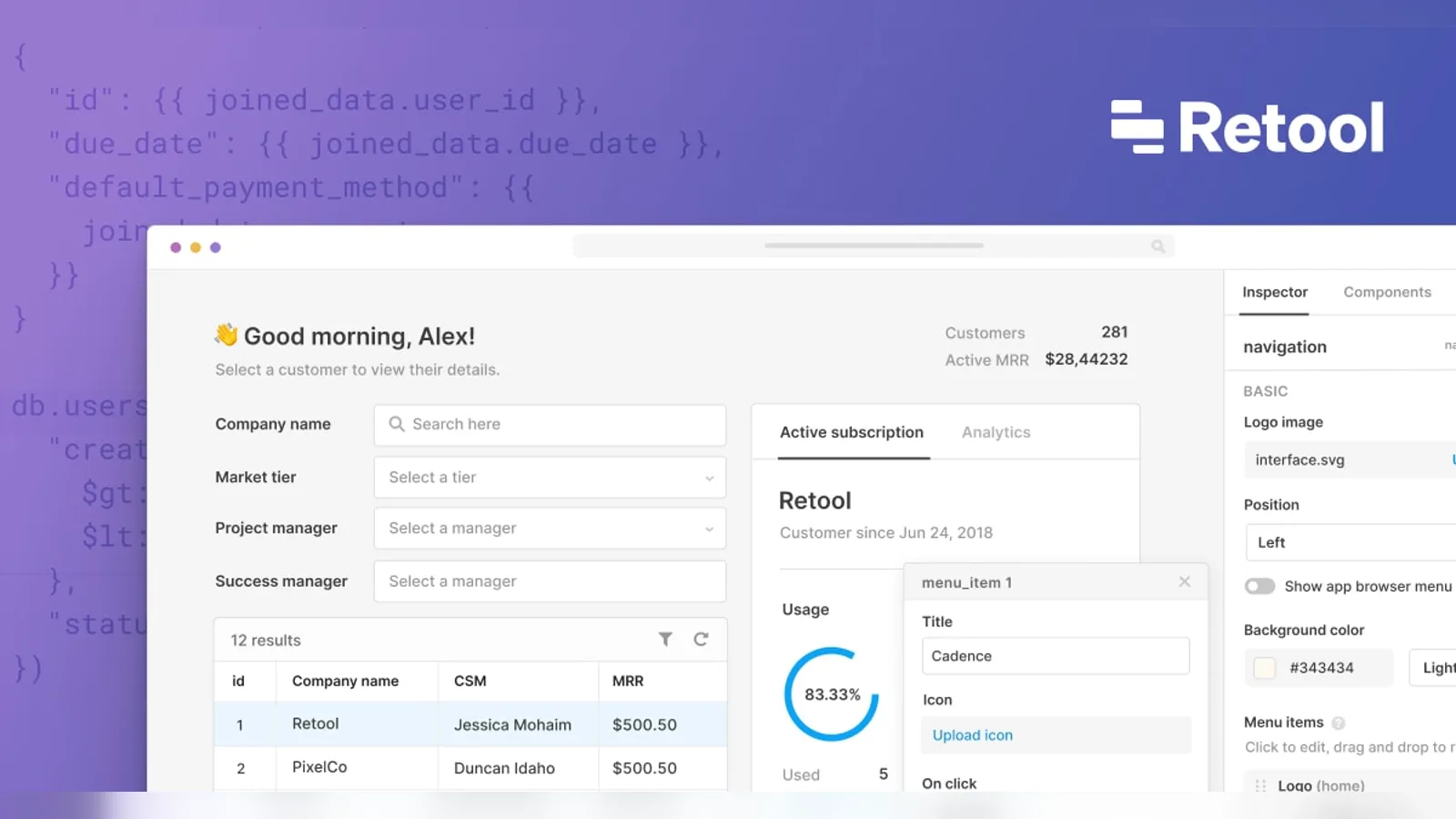
Task: Open the Inspector tab
Action: (x=1275, y=292)
